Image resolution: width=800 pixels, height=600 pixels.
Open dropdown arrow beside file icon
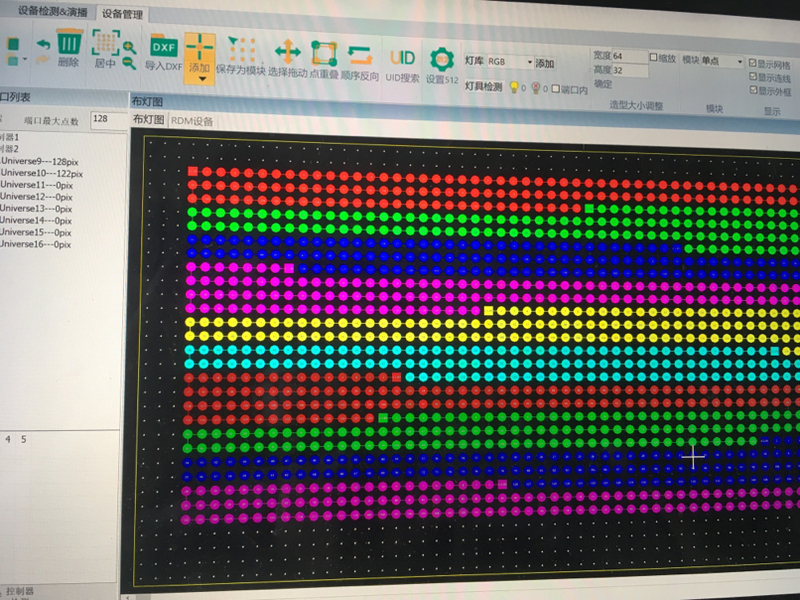(x=25, y=60)
